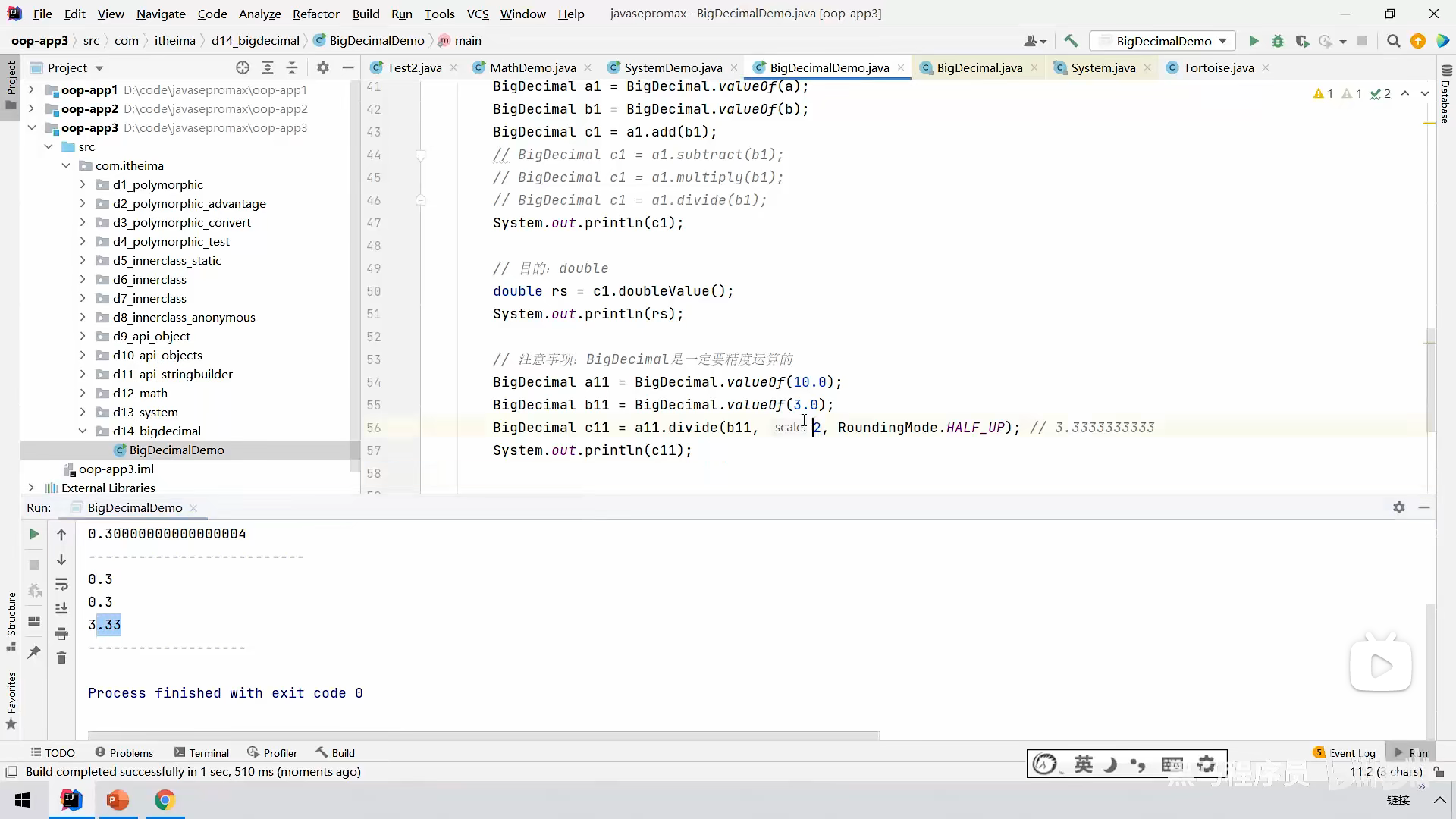Toggle scroll to end of console

(61, 608)
